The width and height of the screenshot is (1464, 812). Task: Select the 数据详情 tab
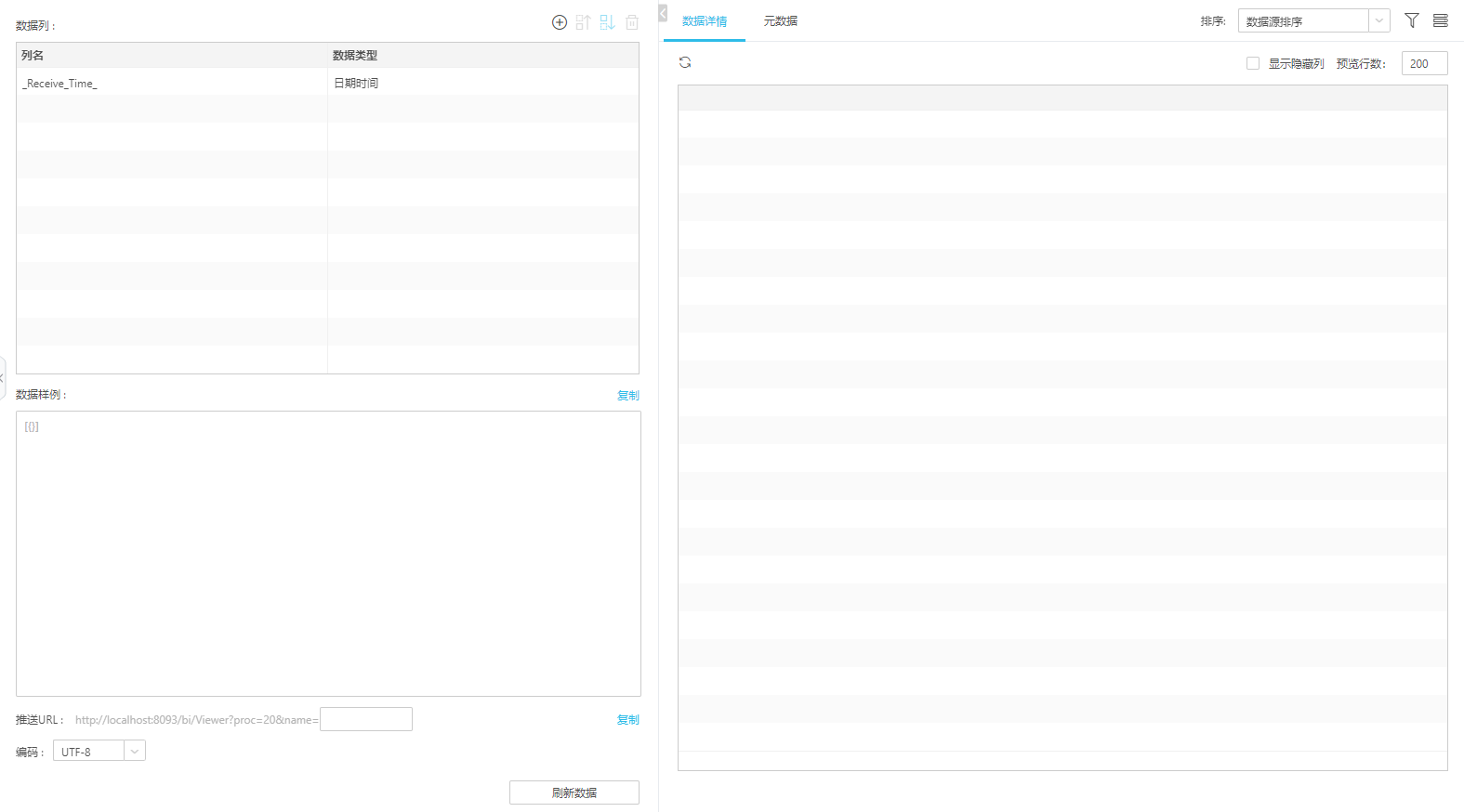705,21
